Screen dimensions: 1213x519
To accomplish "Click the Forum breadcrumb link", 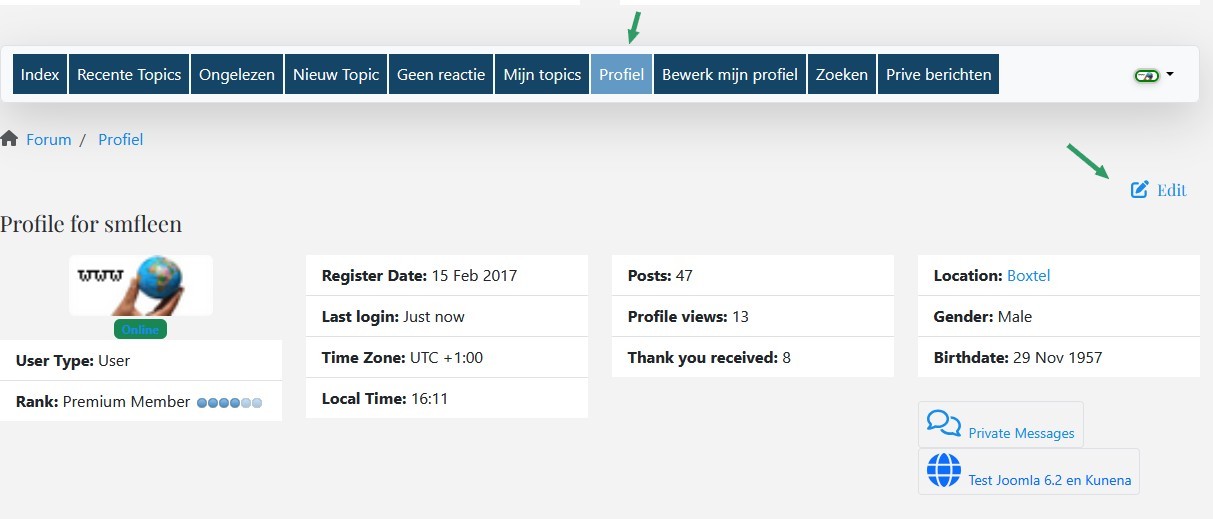I will [x=49, y=140].
